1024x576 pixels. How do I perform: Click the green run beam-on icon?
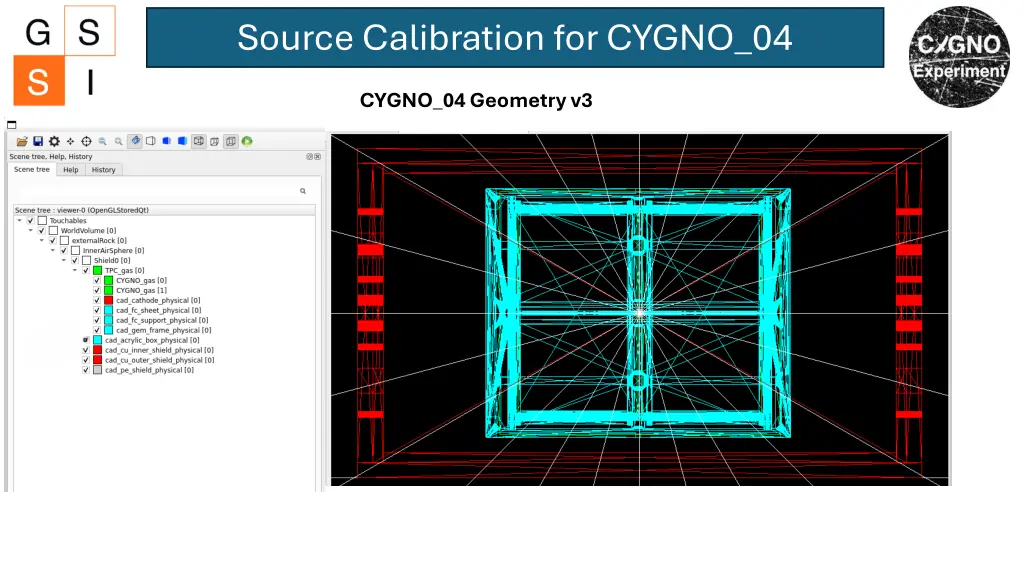(246, 142)
